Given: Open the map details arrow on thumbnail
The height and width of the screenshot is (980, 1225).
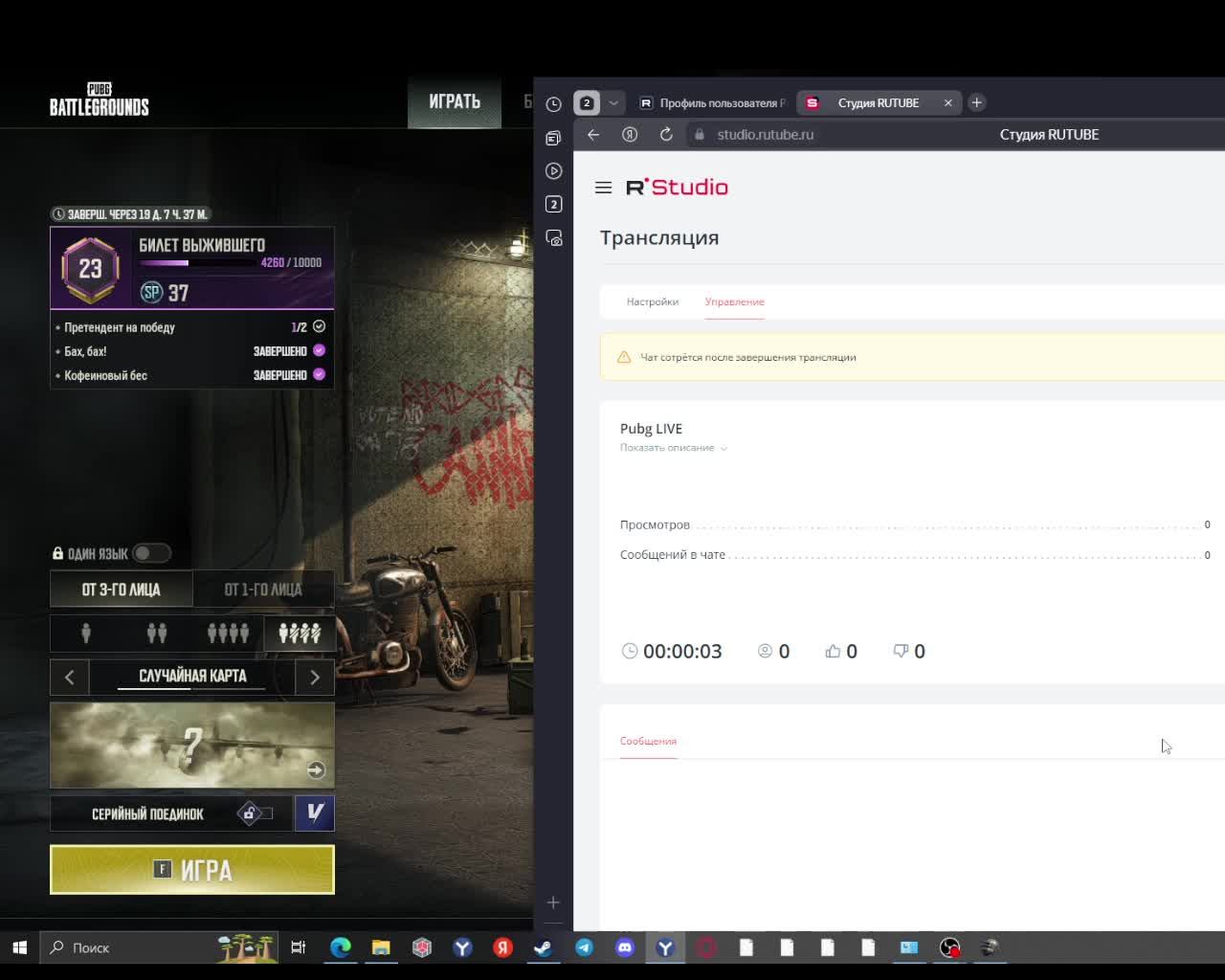Looking at the screenshot, I should tap(316, 769).
